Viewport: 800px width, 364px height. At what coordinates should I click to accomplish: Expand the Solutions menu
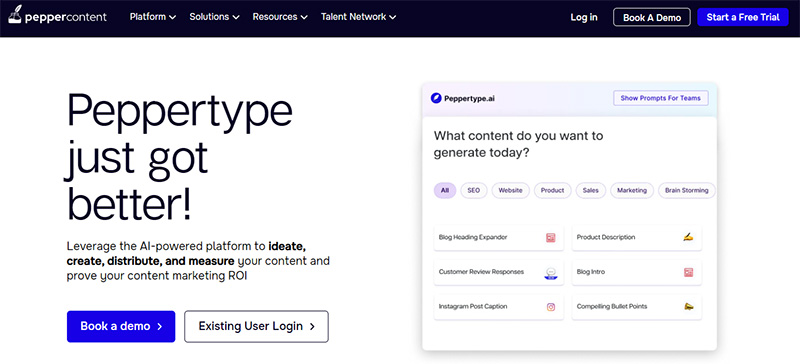(x=214, y=17)
